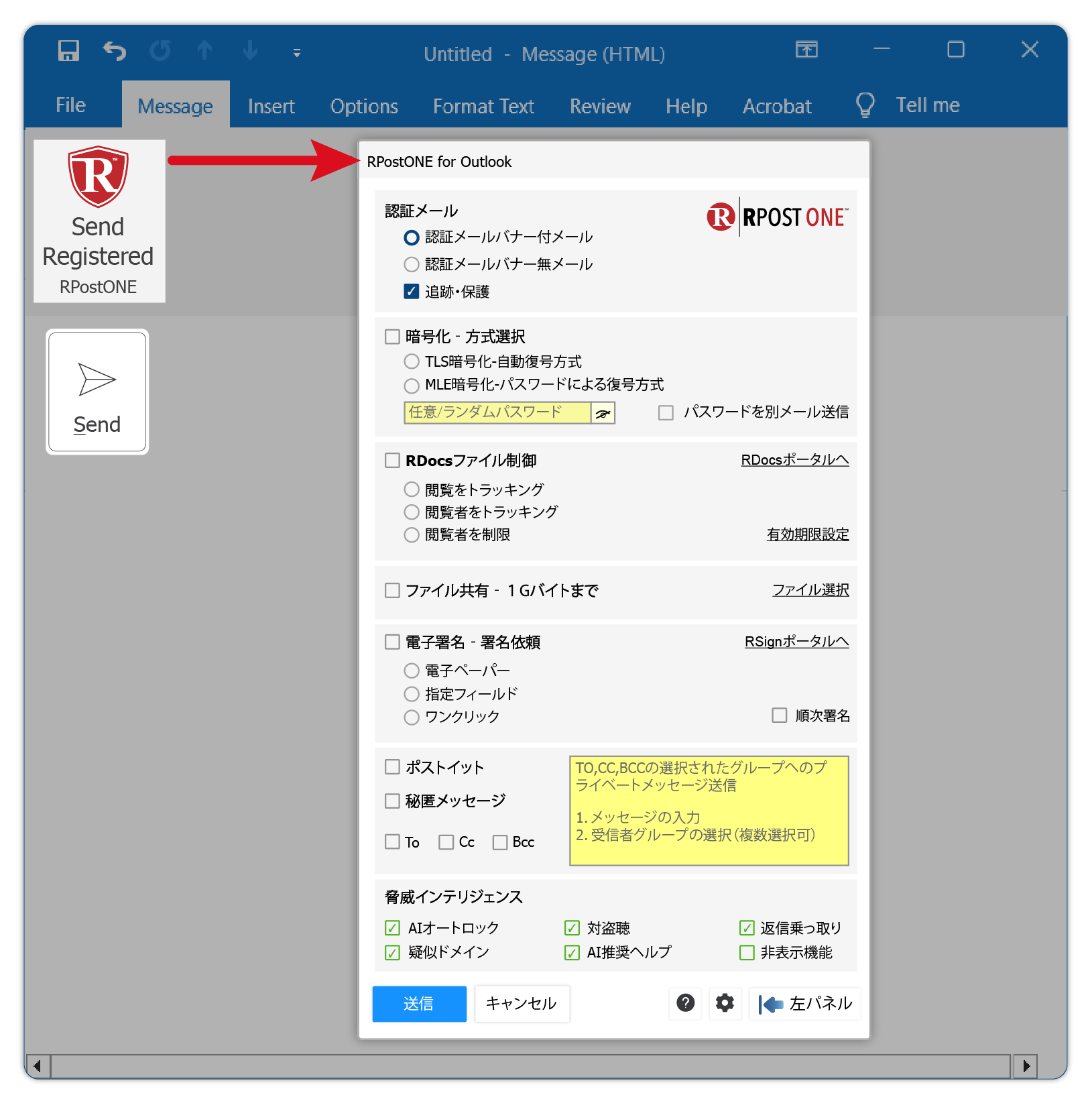Enable the 秘匿メッセージ checkbox

point(392,801)
